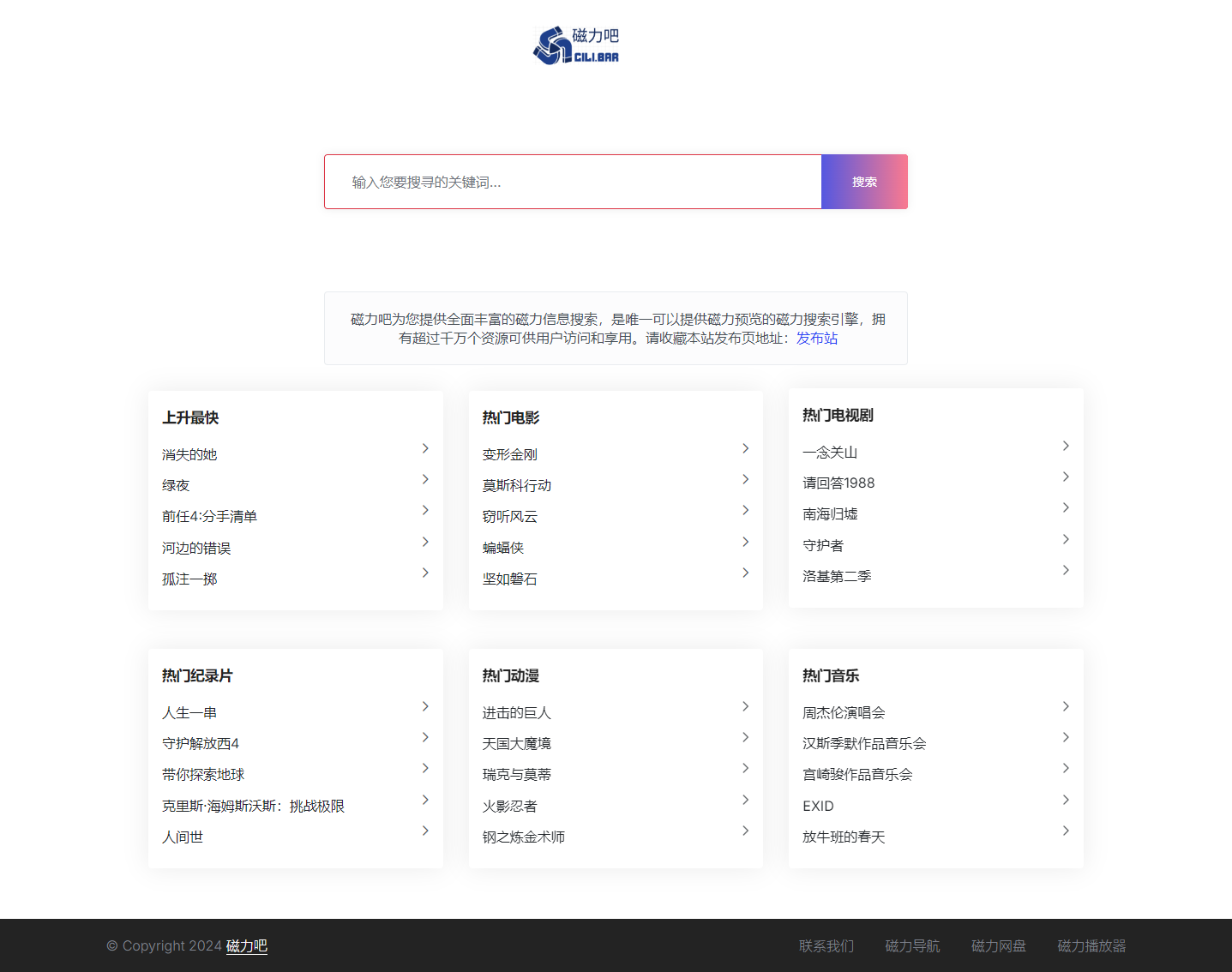Open 进击的巨人 anime entry
The image size is (1232, 972).
coord(517,712)
